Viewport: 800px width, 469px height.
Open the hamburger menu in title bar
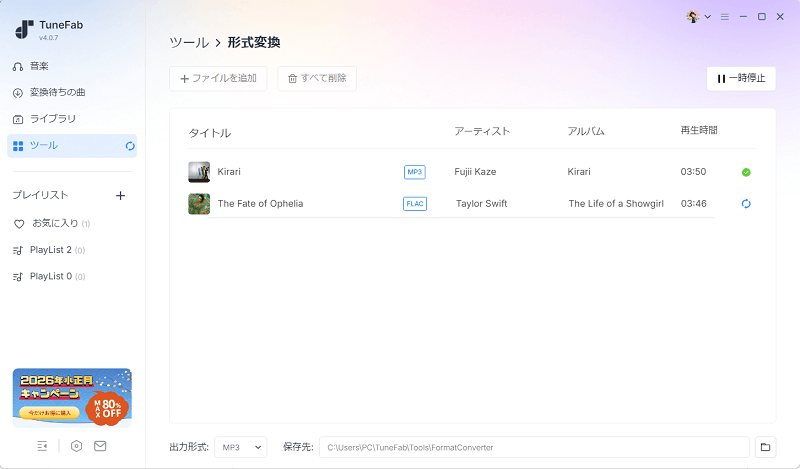pyautogui.click(x=724, y=17)
